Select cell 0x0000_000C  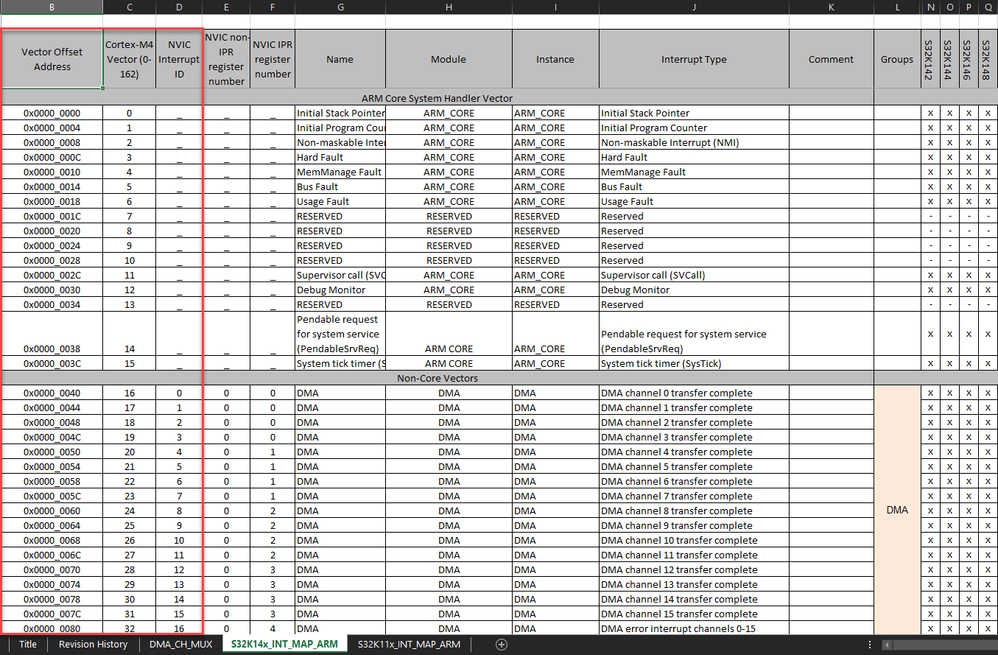point(52,157)
